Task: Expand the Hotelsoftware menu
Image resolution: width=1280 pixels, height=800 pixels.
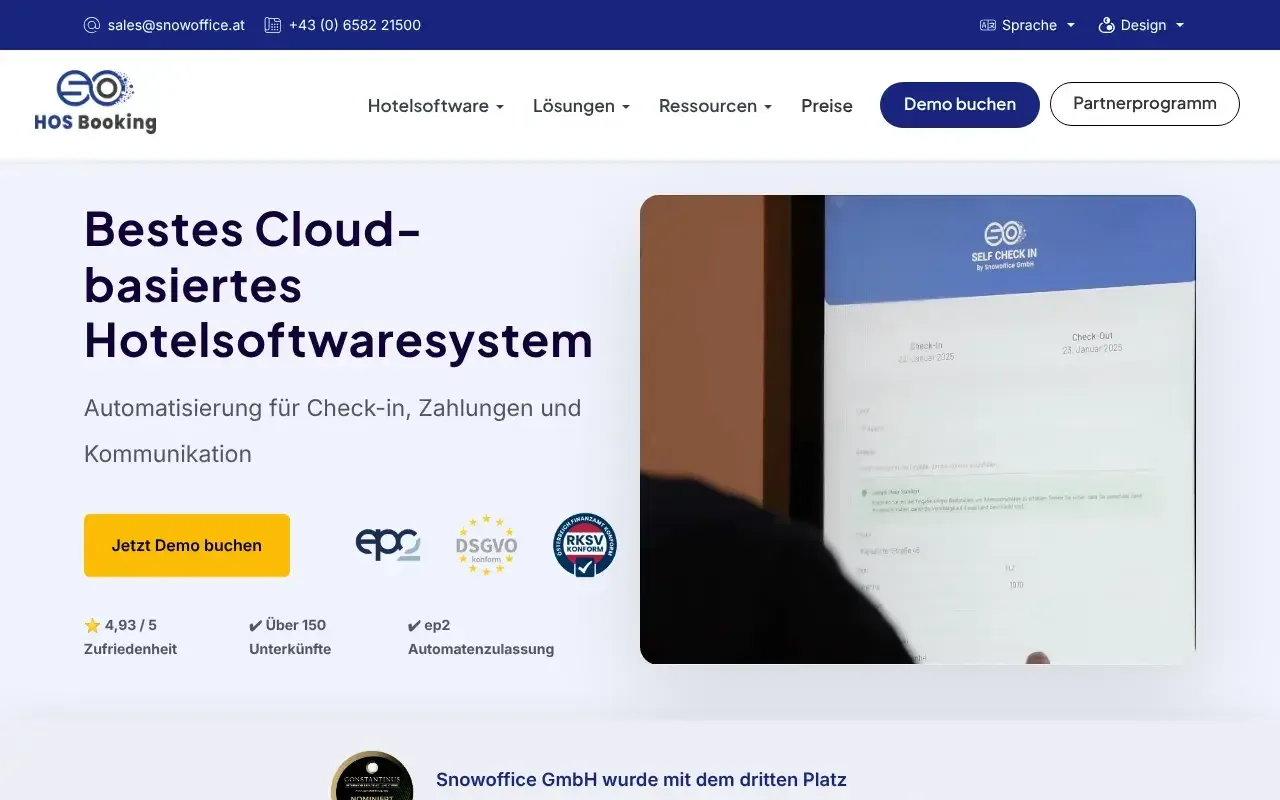Action: click(x=435, y=106)
